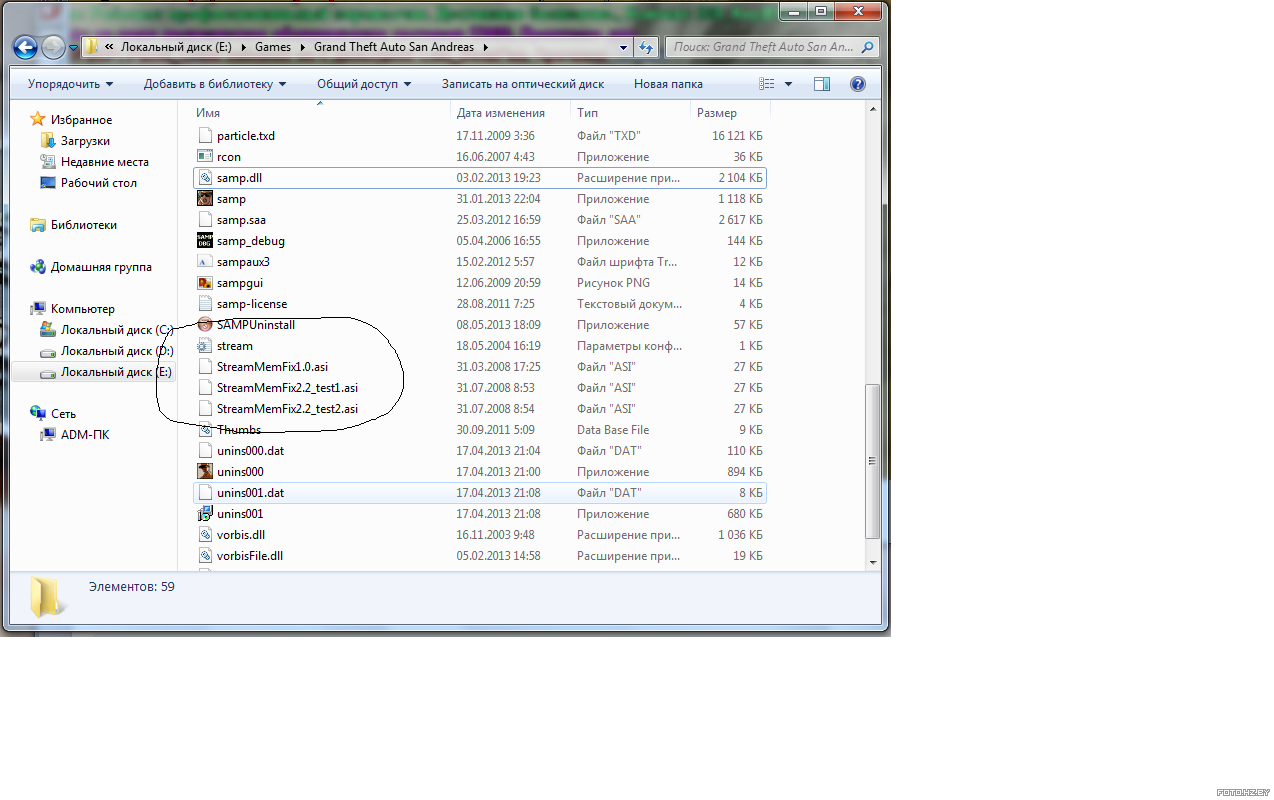Viewport: 1274px width, 800px height.
Task: Open Загрузки in the favorites list
Action: click(85, 141)
